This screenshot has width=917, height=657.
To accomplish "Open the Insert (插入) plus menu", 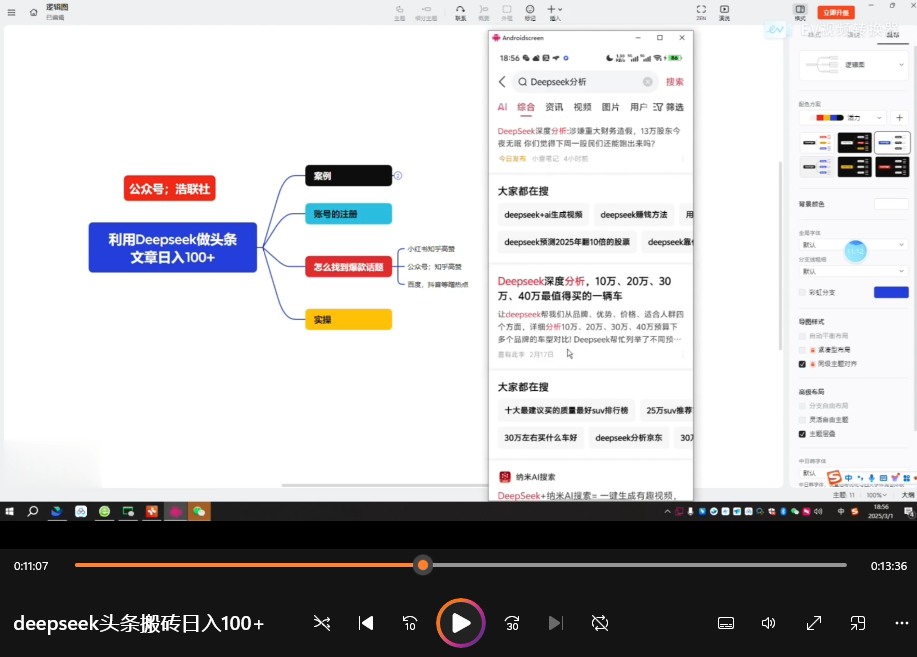I will pyautogui.click(x=554, y=12).
